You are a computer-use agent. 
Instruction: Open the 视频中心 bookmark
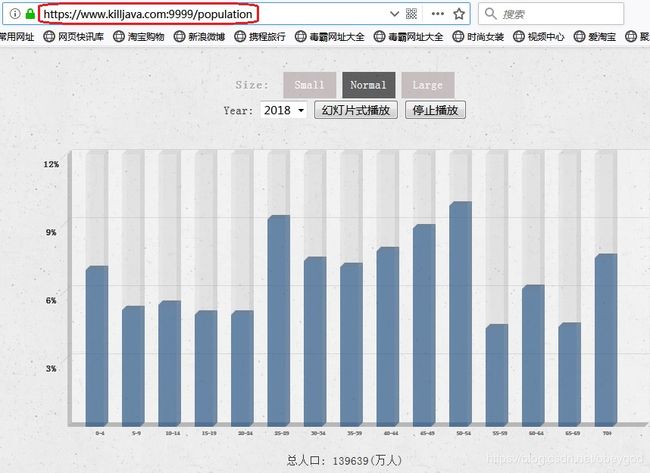click(x=538, y=36)
